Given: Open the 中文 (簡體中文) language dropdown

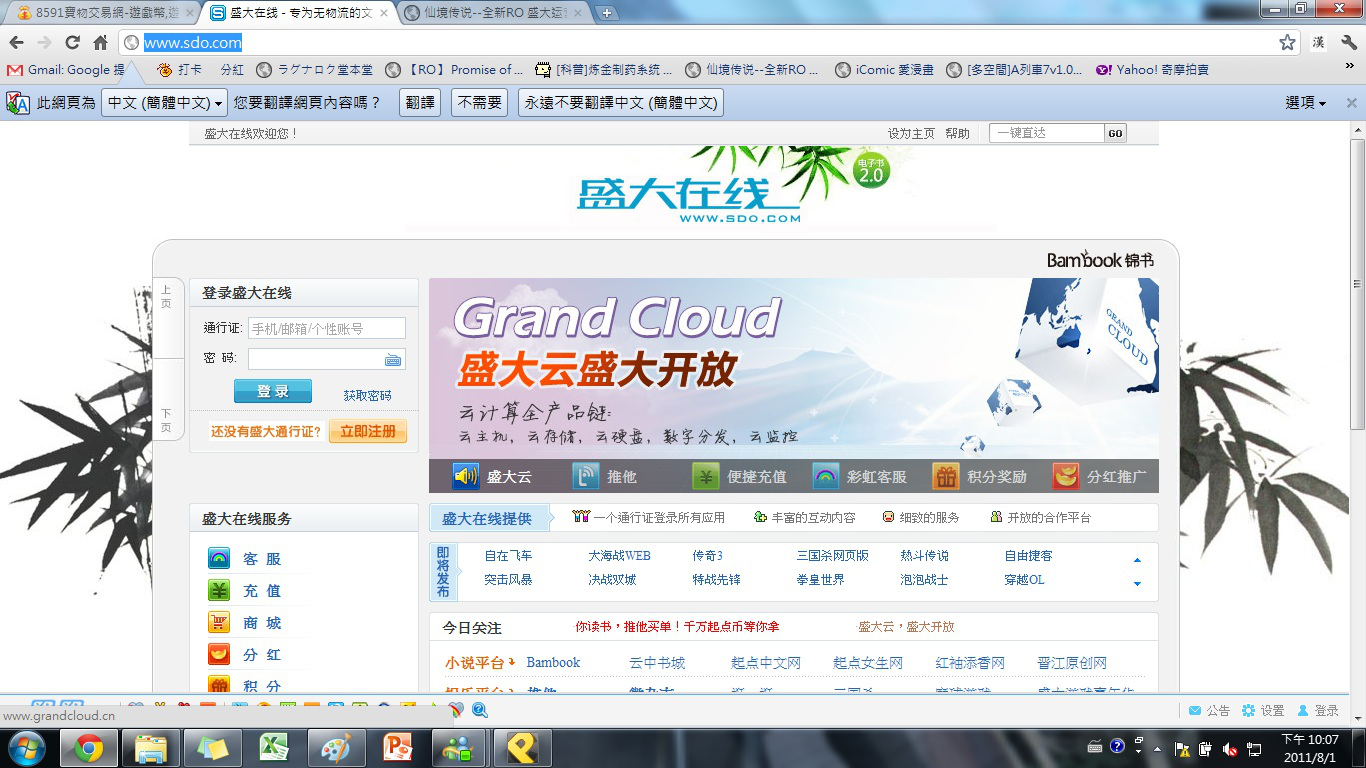Looking at the screenshot, I should coord(165,103).
